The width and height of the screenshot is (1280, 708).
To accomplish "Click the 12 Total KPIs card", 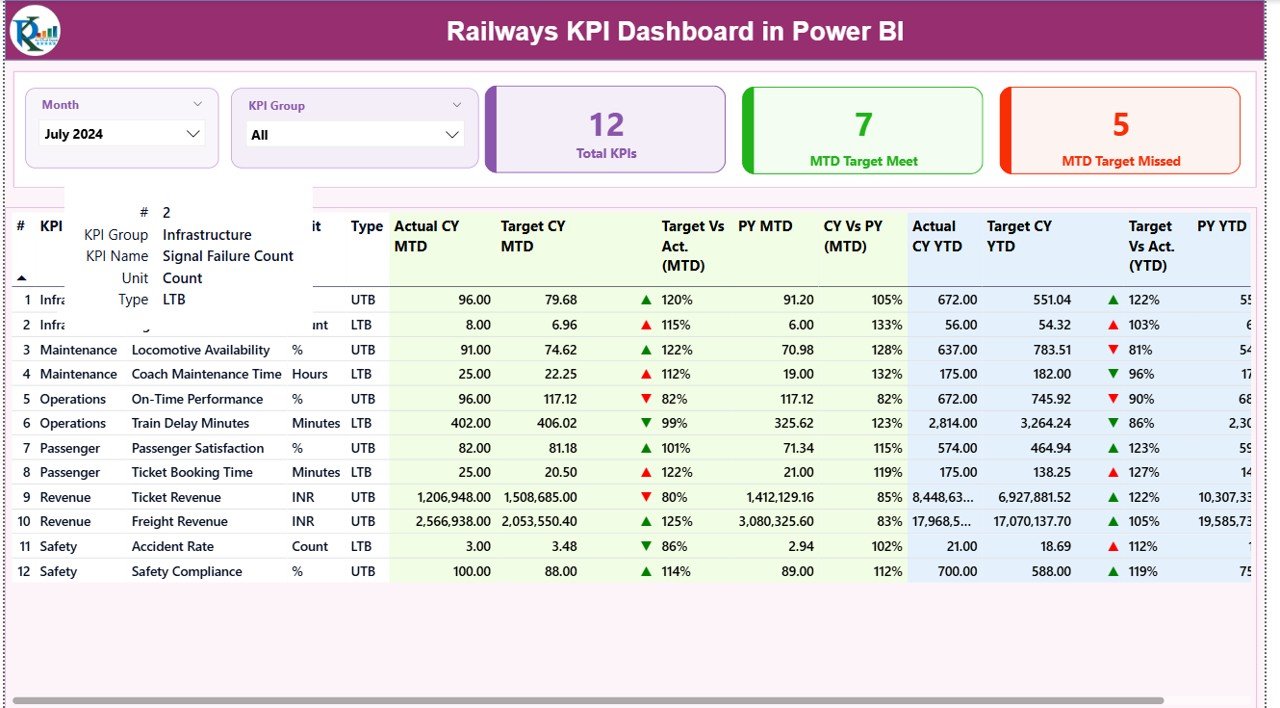I will click(604, 129).
